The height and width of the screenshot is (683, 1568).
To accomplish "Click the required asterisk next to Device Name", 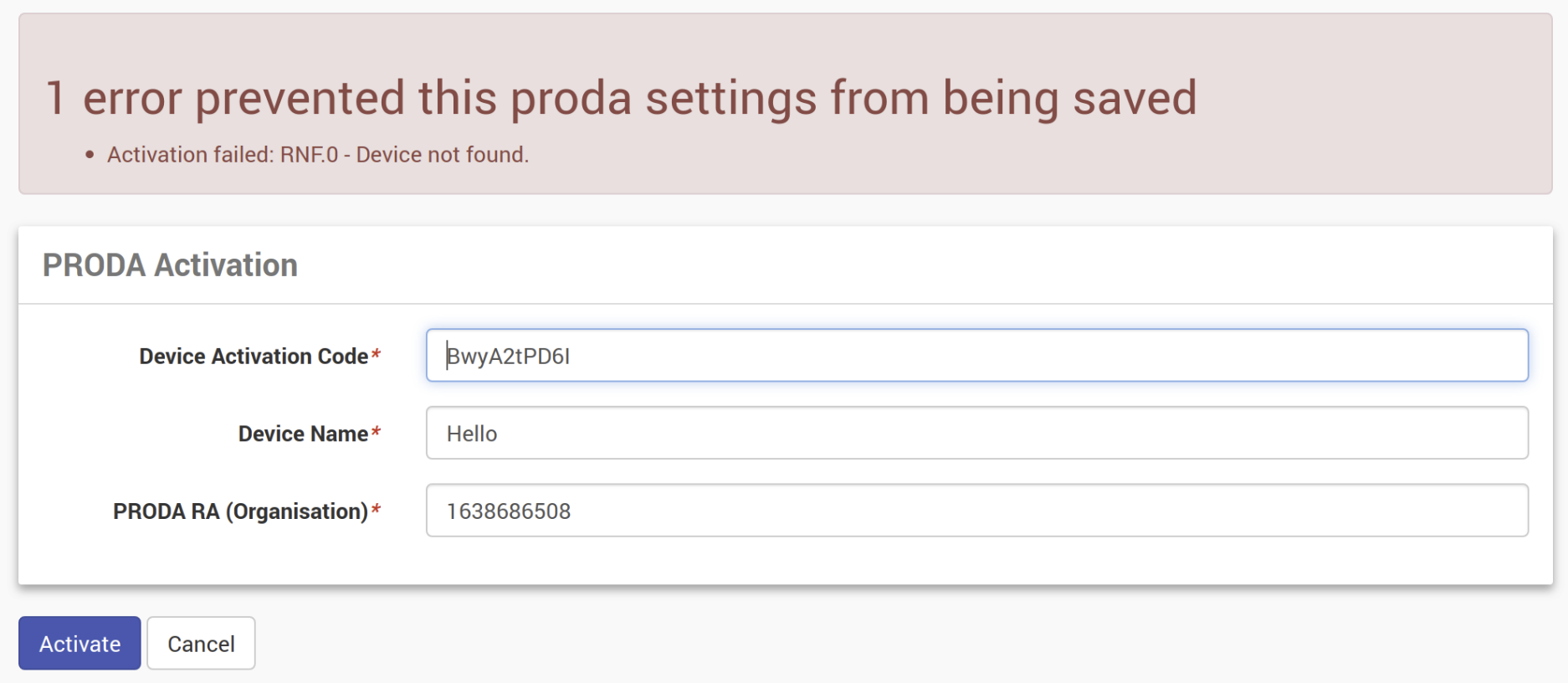I will pos(377,432).
